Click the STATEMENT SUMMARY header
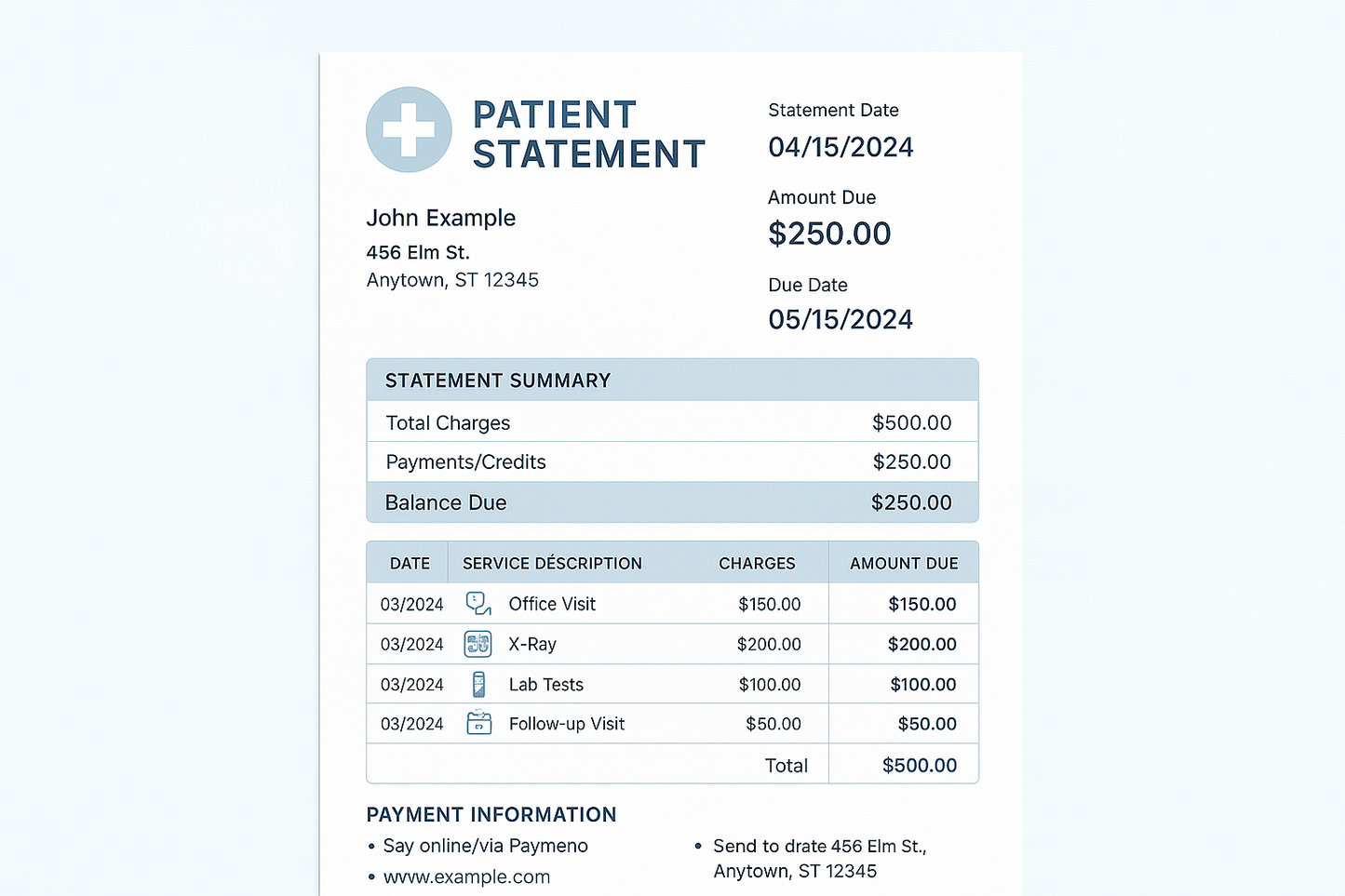This screenshot has width=1345, height=896. [x=498, y=381]
